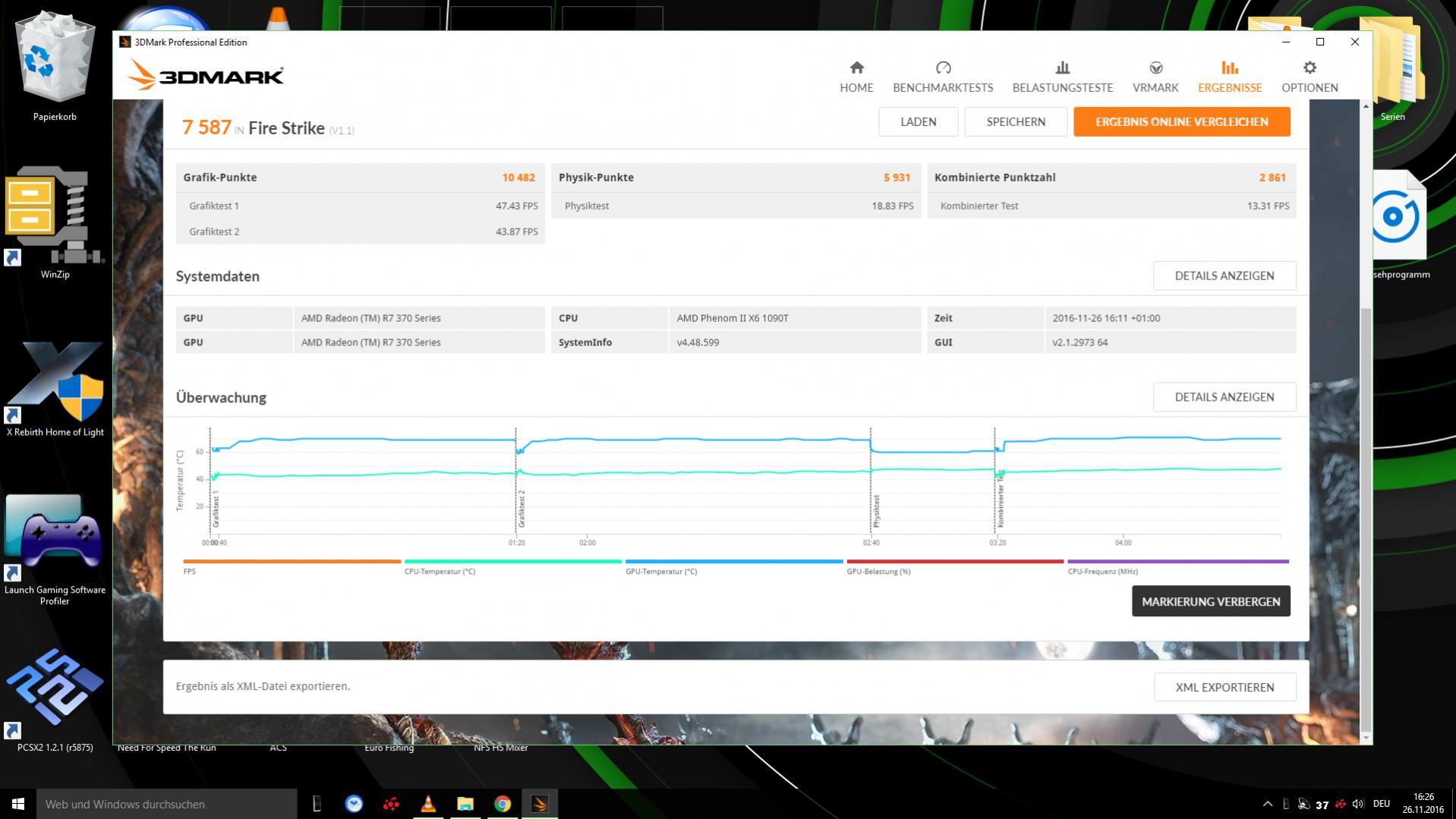The width and height of the screenshot is (1456, 819).
Task: Click the blue clock app in taskbar
Action: [x=354, y=804]
